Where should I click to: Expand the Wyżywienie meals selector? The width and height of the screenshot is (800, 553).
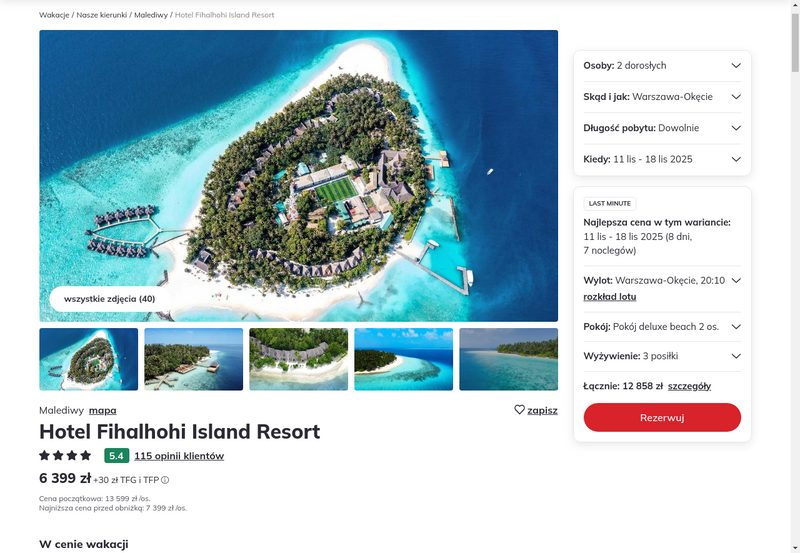[x=662, y=356]
